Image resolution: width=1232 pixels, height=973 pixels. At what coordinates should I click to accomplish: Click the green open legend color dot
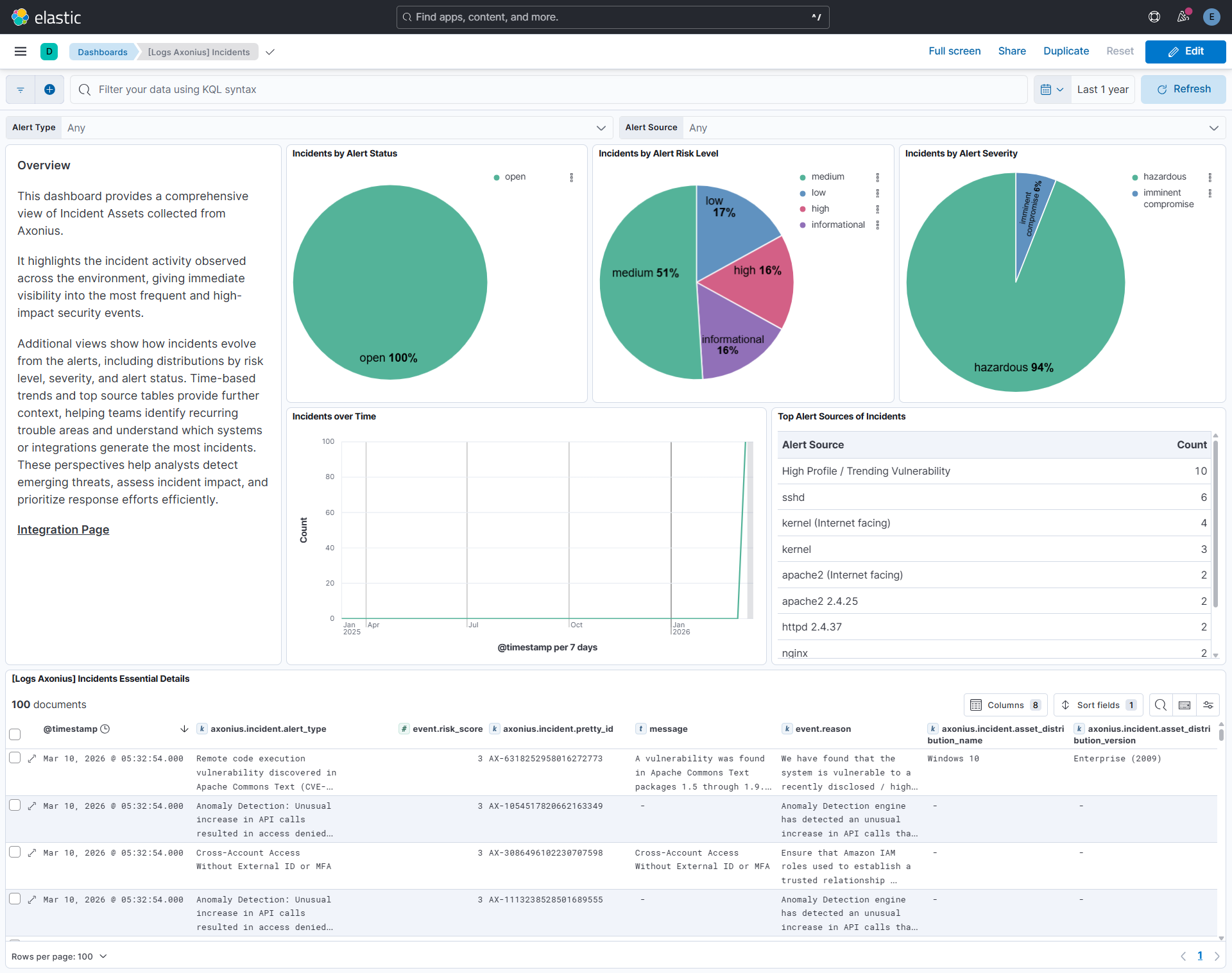click(x=496, y=178)
